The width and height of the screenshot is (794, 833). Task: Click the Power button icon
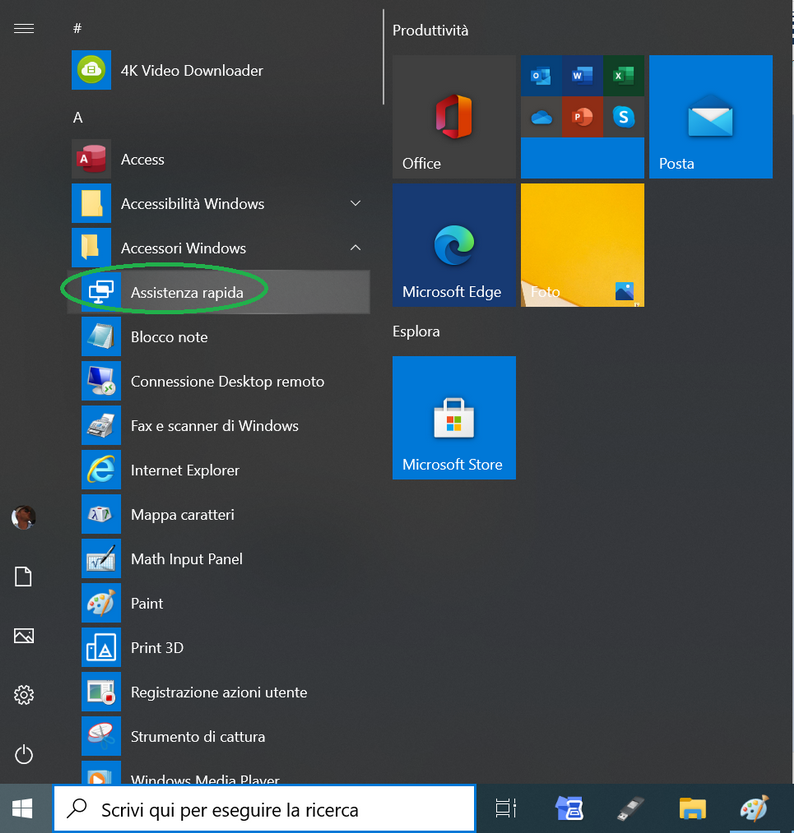pyautogui.click(x=23, y=754)
